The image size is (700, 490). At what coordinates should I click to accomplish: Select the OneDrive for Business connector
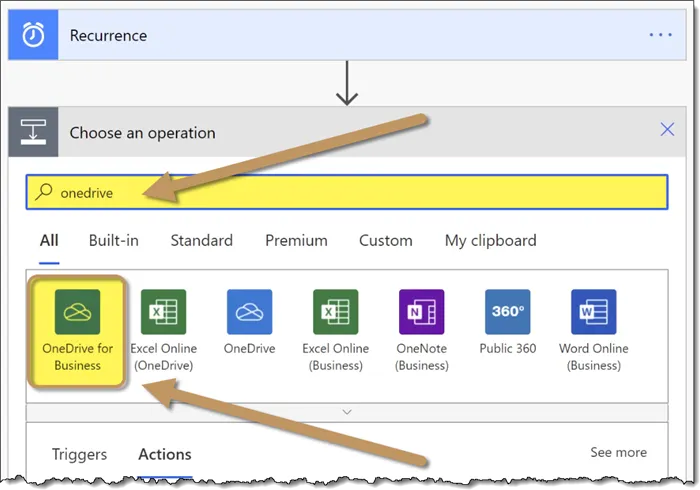pyautogui.click(x=77, y=313)
